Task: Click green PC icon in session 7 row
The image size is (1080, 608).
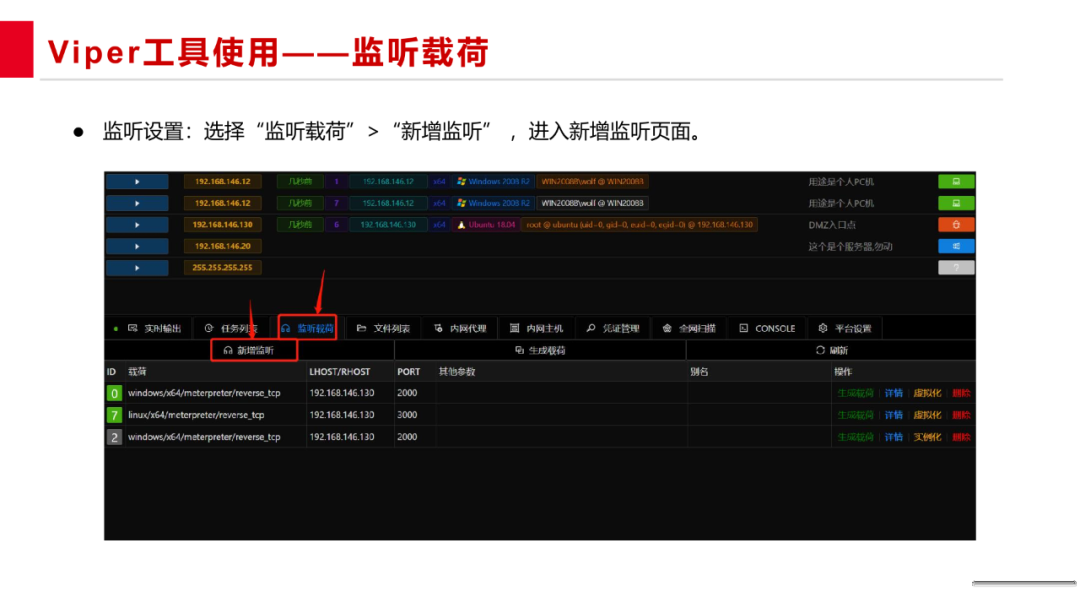Action: tap(956, 203)
